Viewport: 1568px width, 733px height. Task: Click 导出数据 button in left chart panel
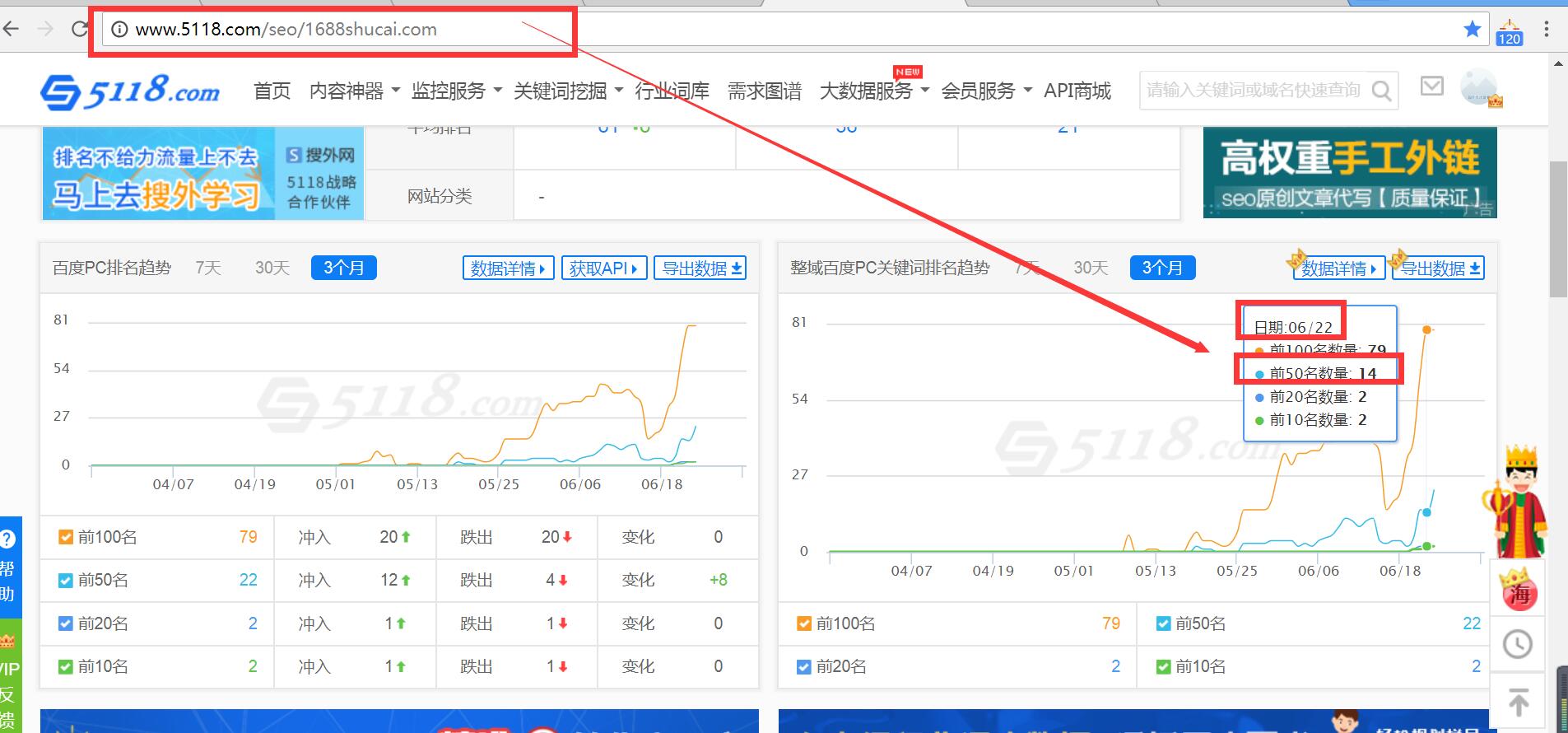coord(700,268)
